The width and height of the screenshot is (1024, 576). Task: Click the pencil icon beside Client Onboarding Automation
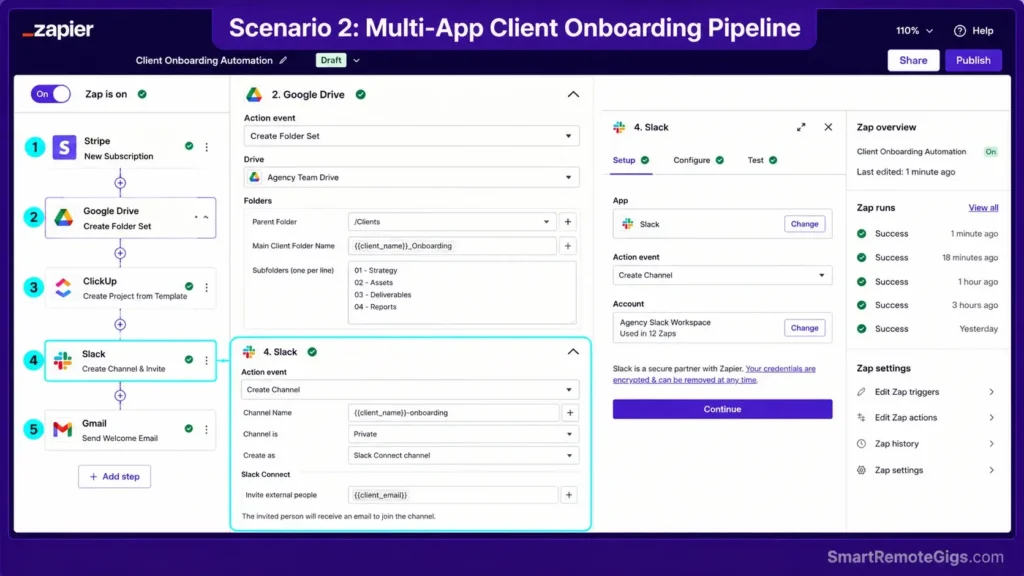click(283, 60)
